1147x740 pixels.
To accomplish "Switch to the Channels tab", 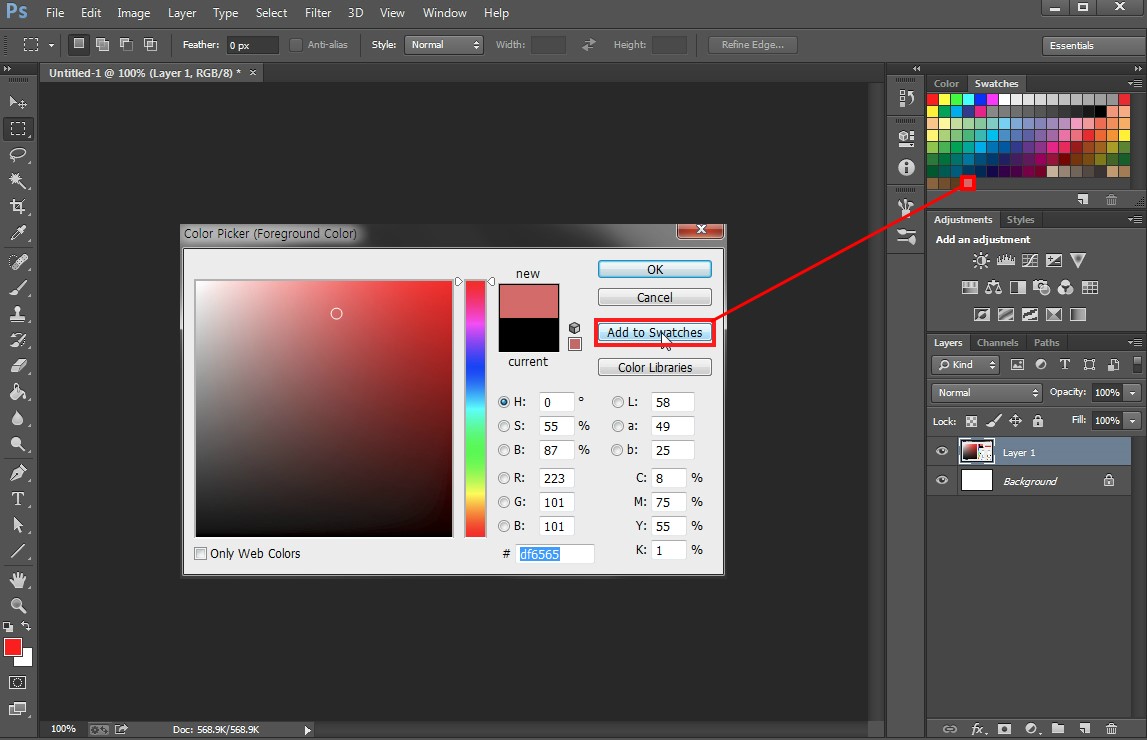I will 997,342.
